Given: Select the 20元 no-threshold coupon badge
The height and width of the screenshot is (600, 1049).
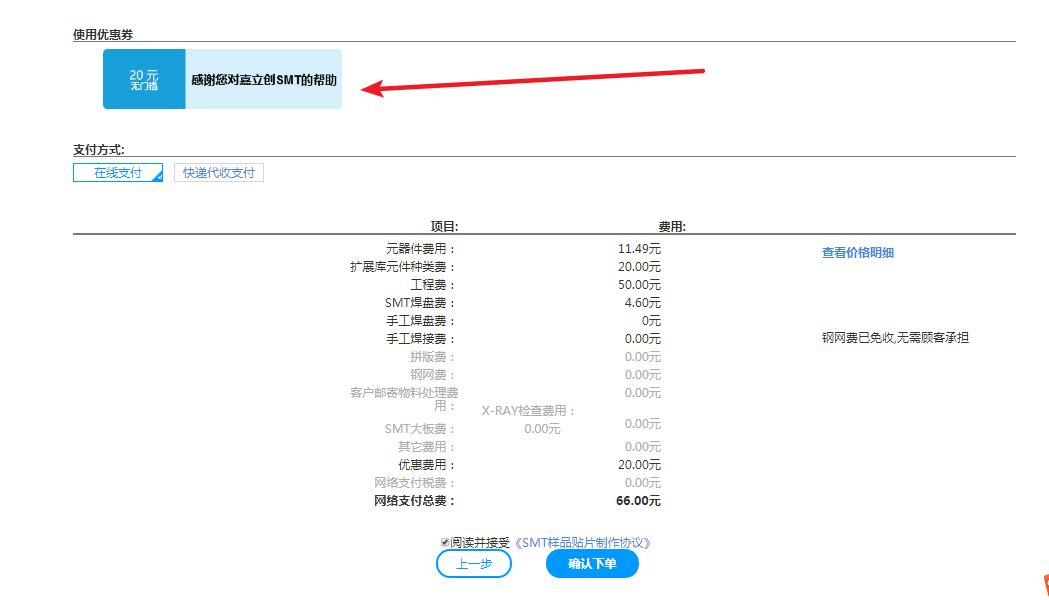Looking at the screenshot, I should tap(144, 79).
